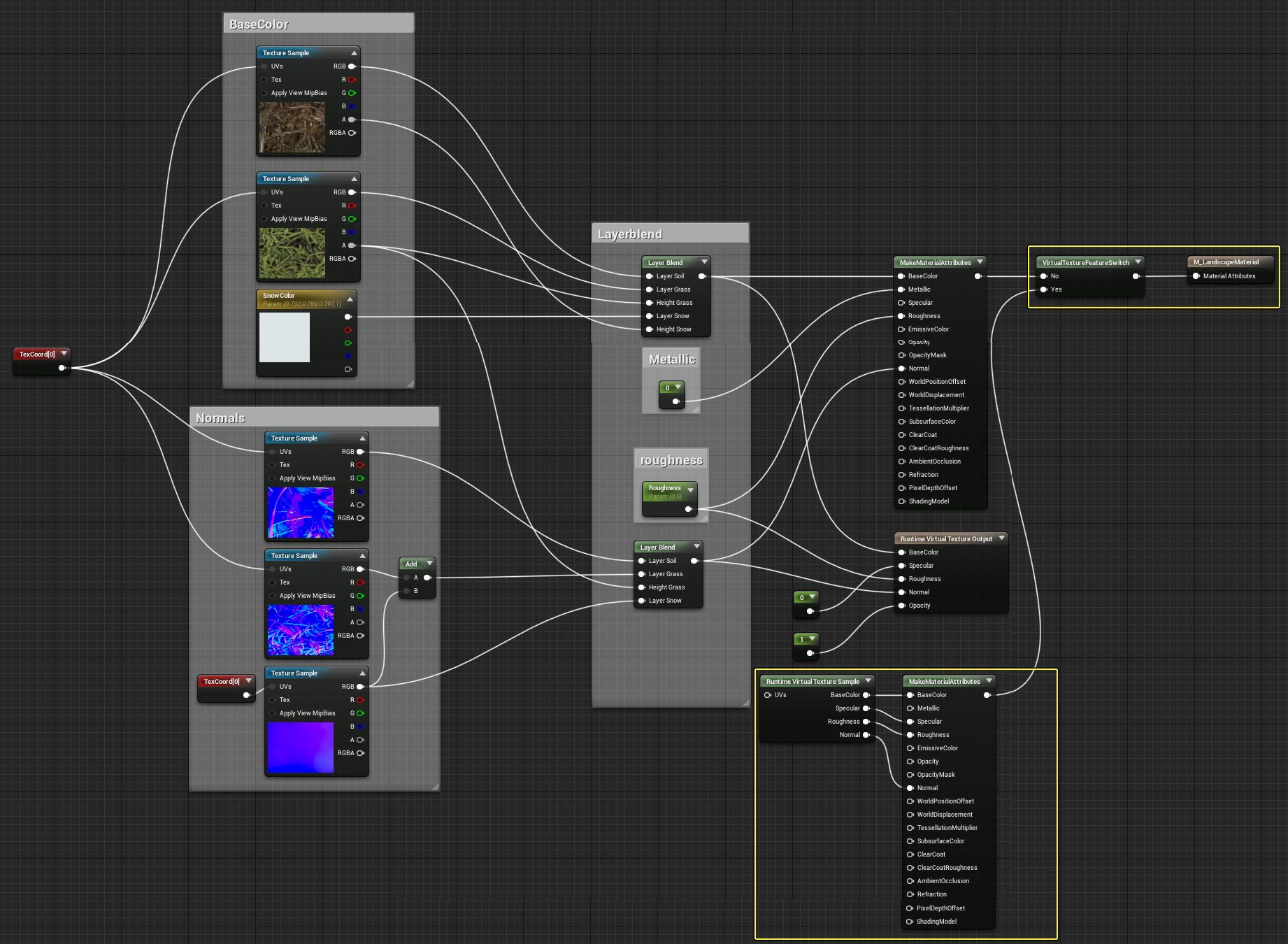Collapse the soil Texture Sample node header
The height and width of the screenshot is (944, 1288).
355,52
